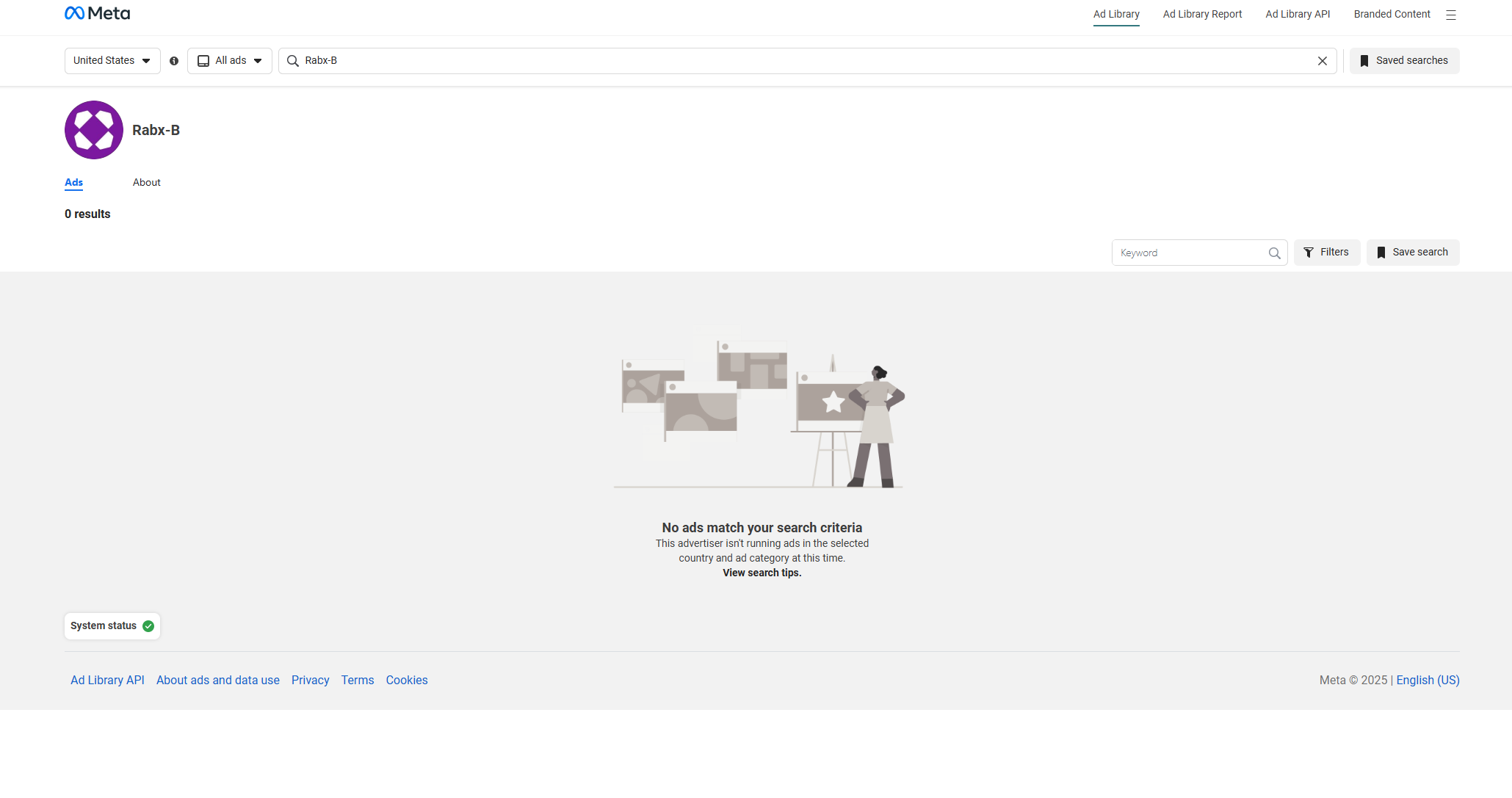
Task: Click the Keyword search magnifier icon
Action: pyautogui.click(x=1275, y=253)
